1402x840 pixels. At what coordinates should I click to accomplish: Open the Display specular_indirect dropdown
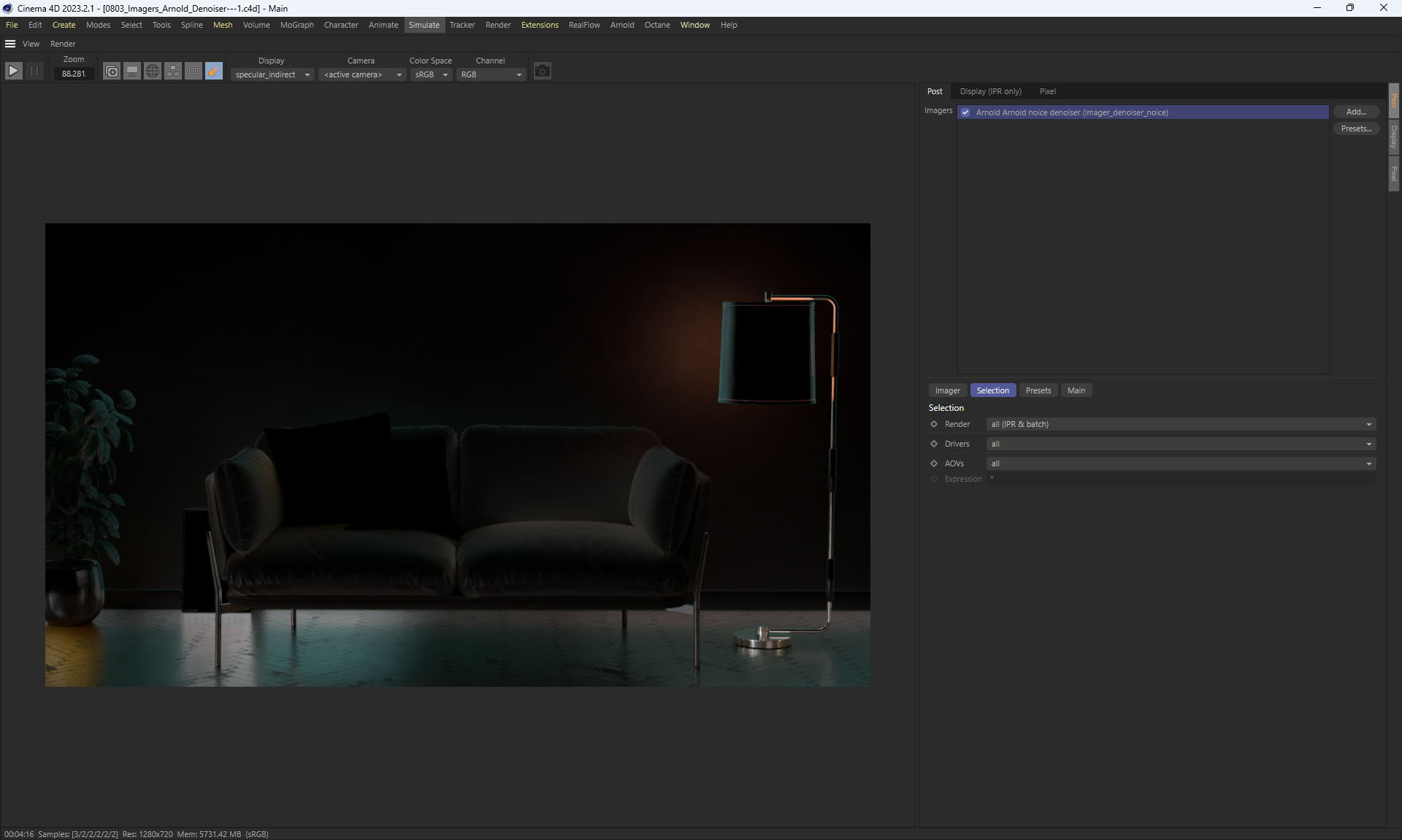coord(272,74)
